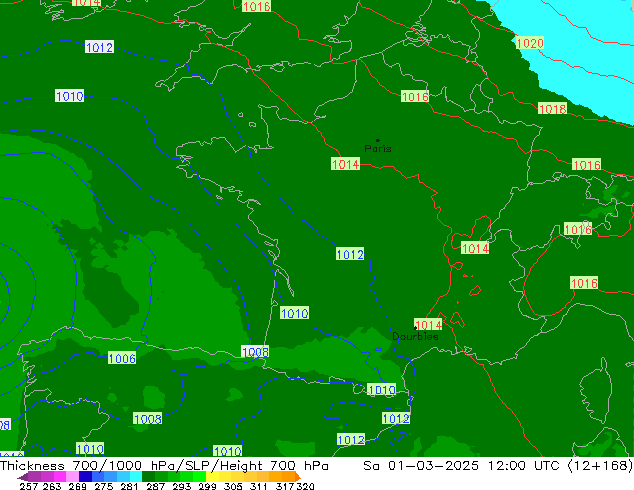Click the 275 legend value
Screen dimensions: 634x490
[x=103, y=486]
